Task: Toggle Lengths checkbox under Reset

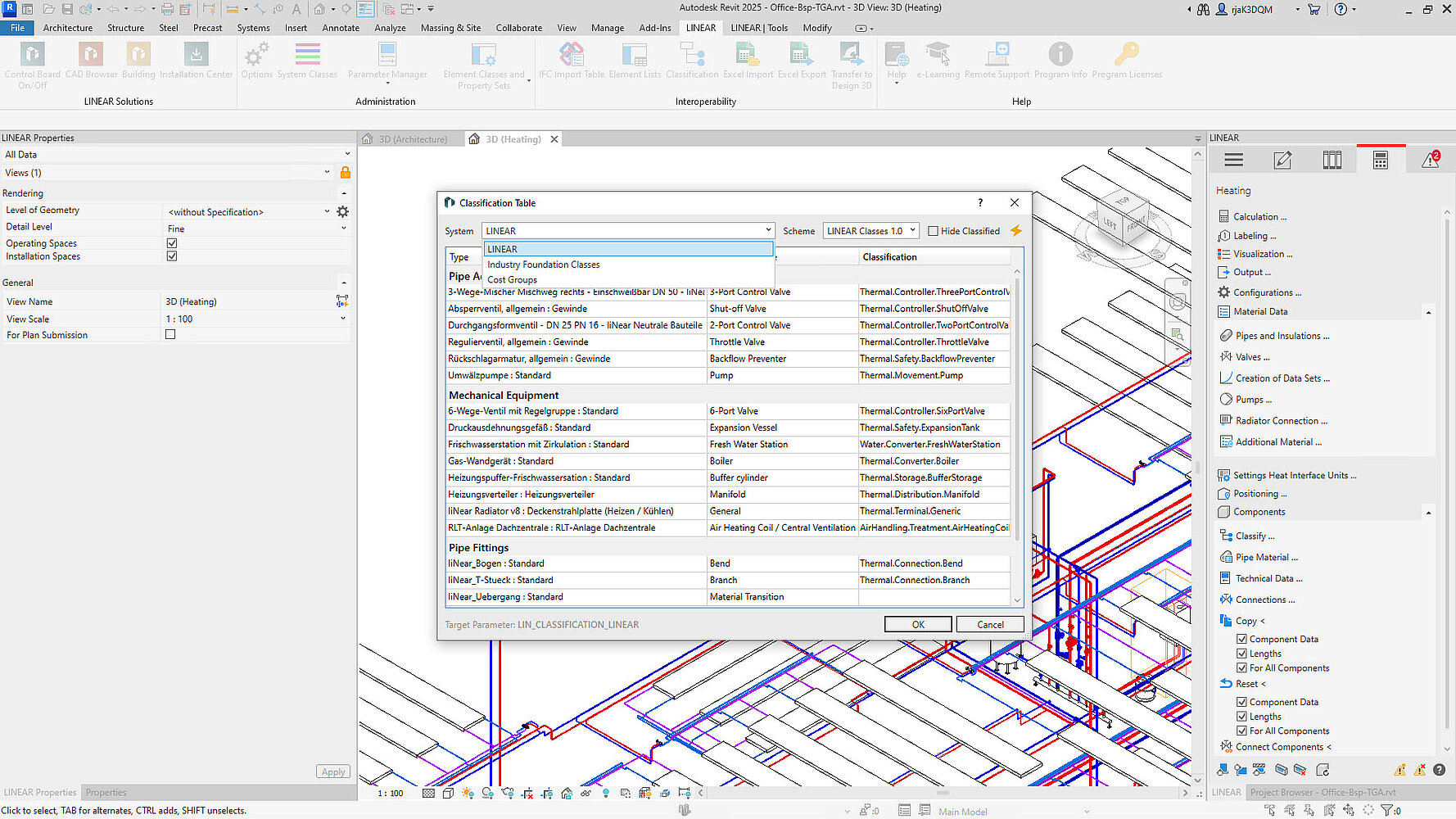Action: click(1241, 717)
